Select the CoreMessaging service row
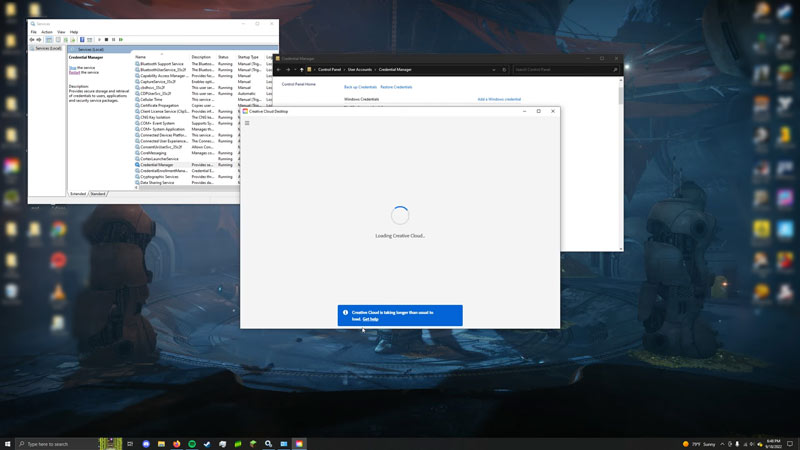Screen dimensions: 800x450 187,153
